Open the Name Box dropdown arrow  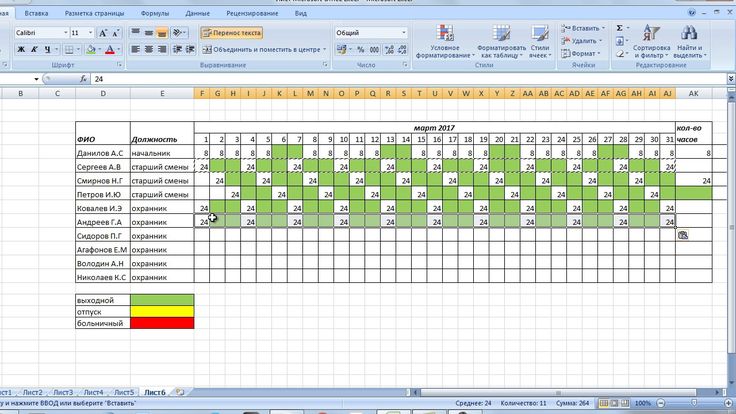pos(36,79)
